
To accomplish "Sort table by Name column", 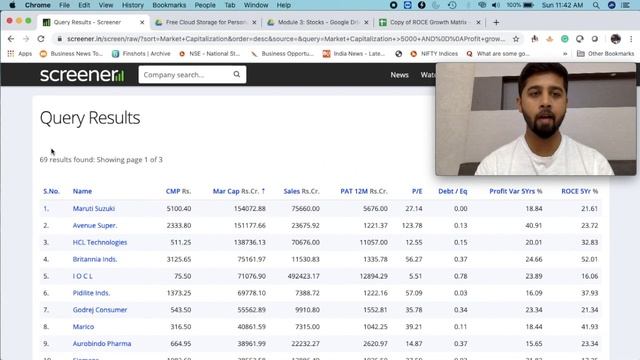I will (82, 191).
